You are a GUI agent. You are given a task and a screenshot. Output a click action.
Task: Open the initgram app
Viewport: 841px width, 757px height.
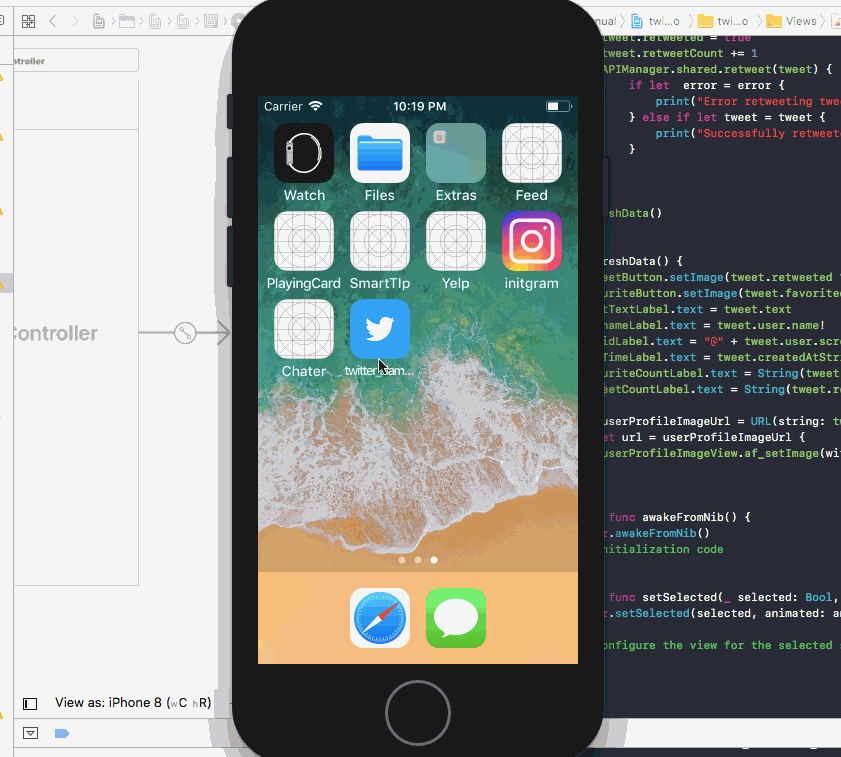tap(532, 241)
